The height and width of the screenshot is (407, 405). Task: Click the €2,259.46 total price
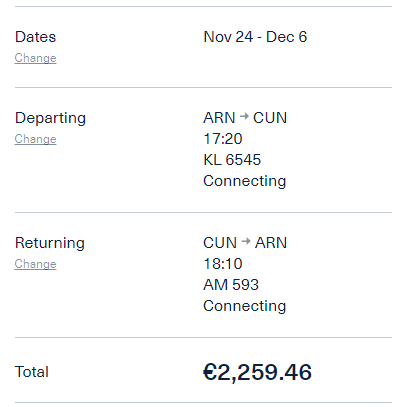257,372
